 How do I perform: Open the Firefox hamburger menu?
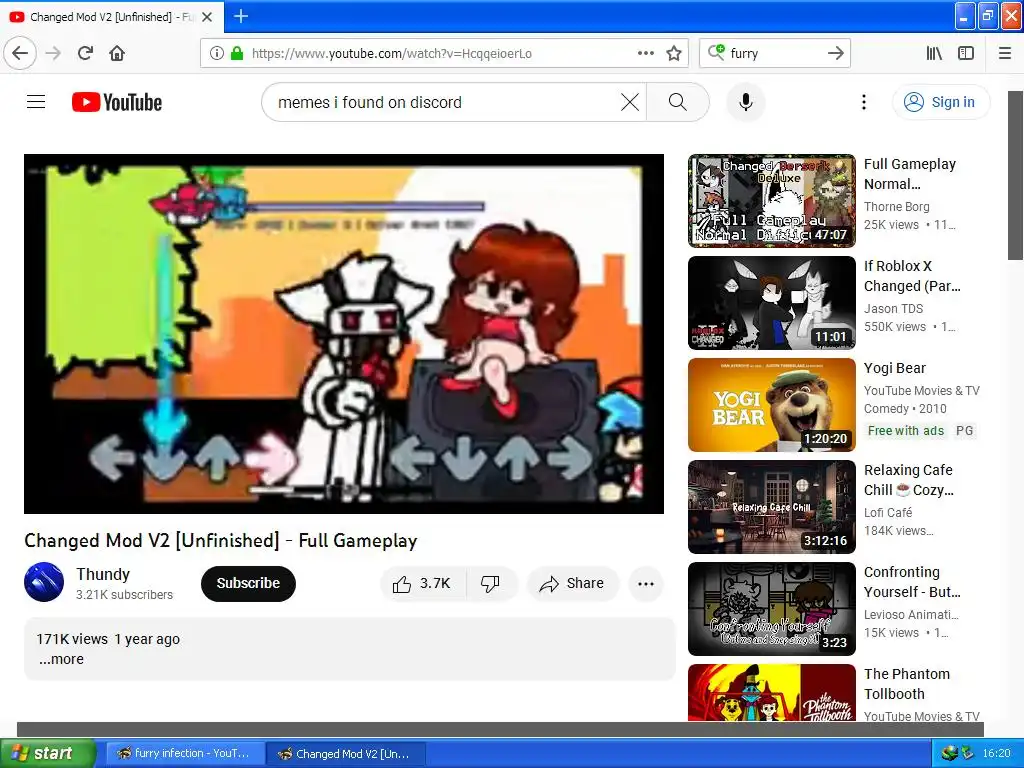pos(1005,54)
